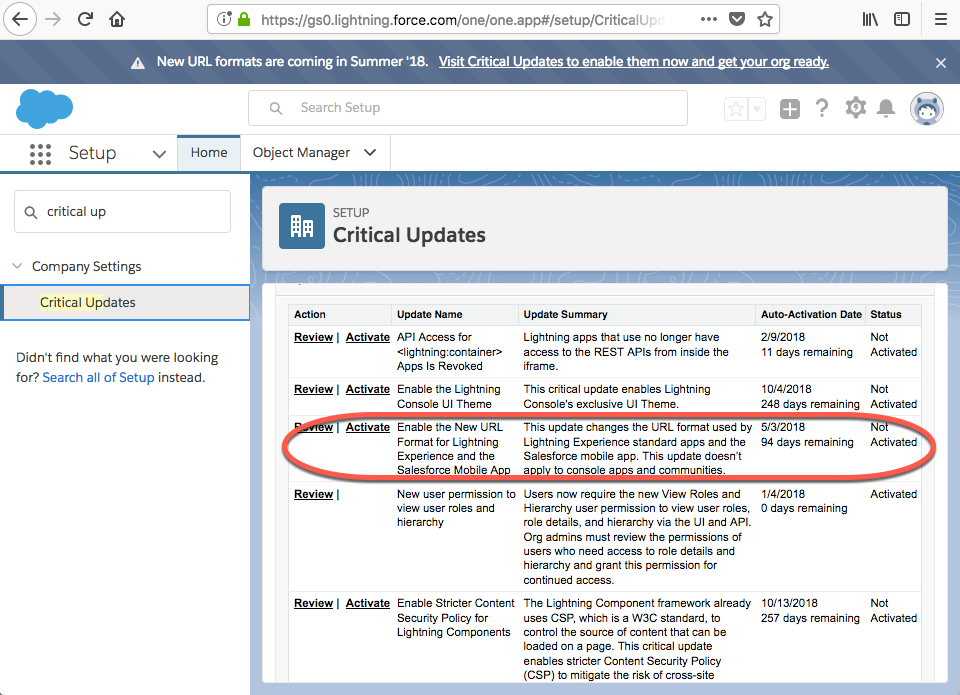
Task: Open the Firefox hamburger menu
Action: coord(941,20)
